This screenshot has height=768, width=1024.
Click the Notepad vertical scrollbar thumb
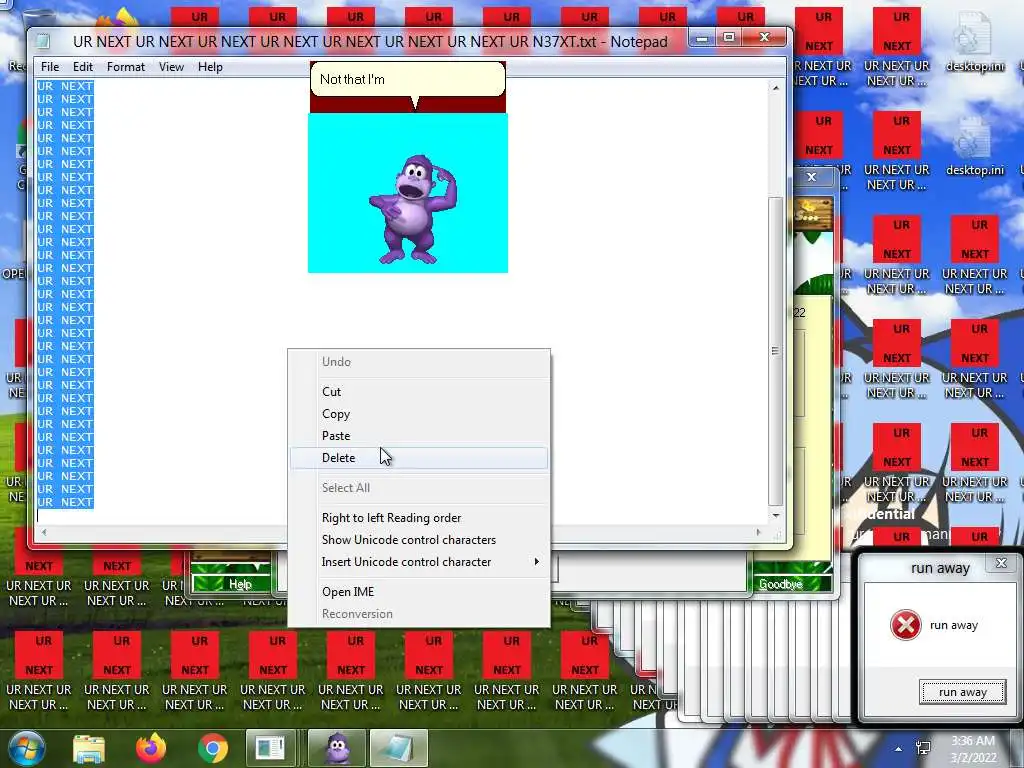[x=776, y=351]
